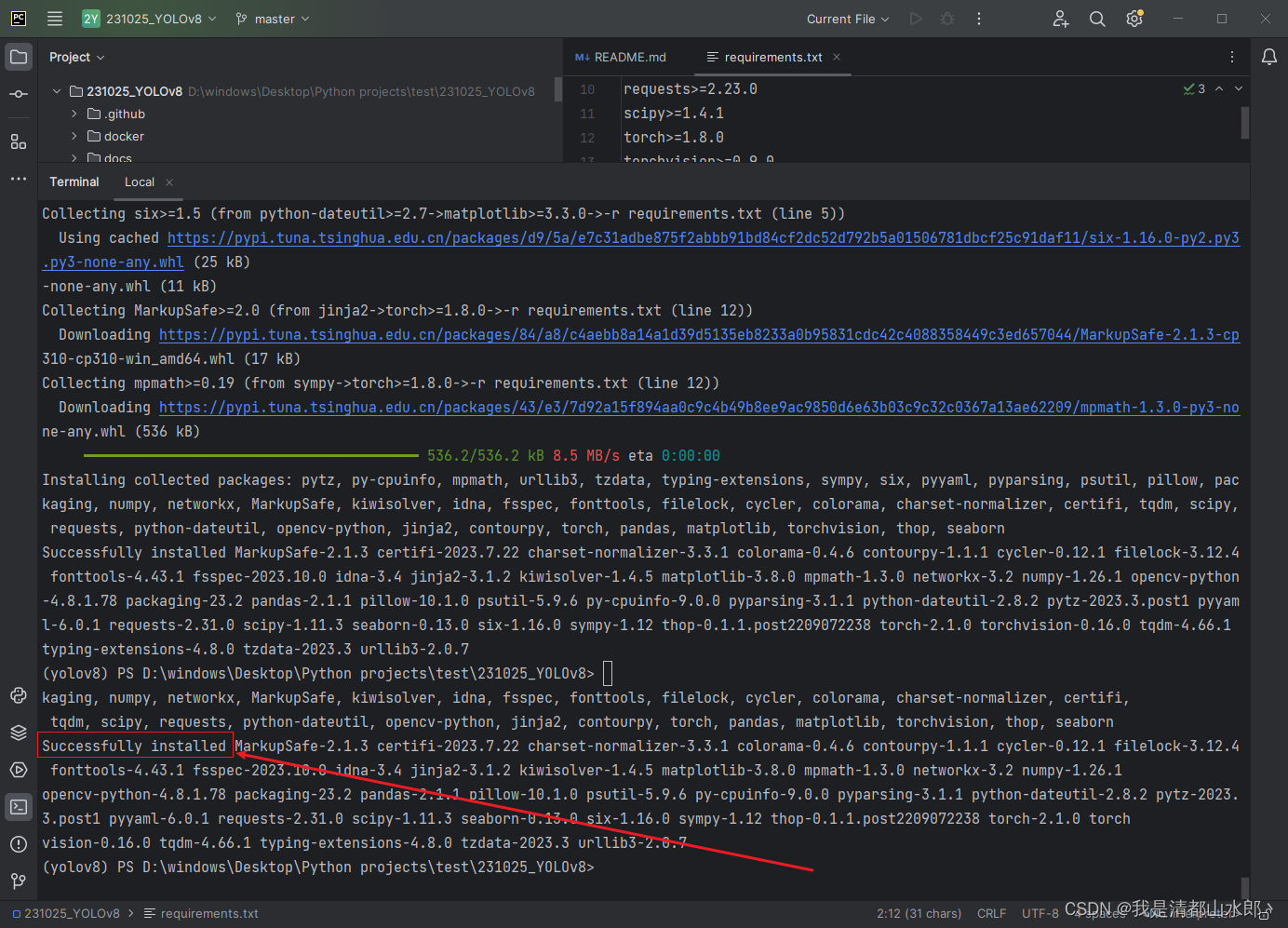The height and width of the screenshot is (928, 1288).
Task: Click the PyCharm logo icon
Action: pyautogui.click(x=19, y=19)
